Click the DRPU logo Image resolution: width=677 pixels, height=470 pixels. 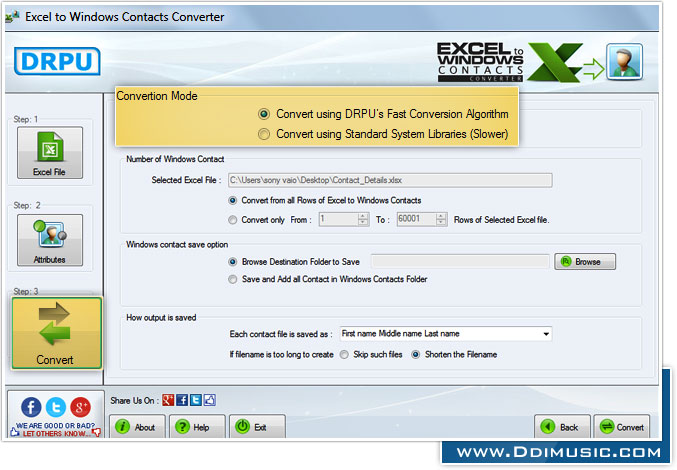click(x=57, y=61)
